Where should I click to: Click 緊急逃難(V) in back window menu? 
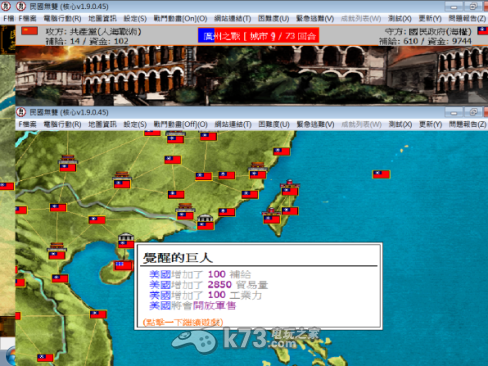coord(315,18)
